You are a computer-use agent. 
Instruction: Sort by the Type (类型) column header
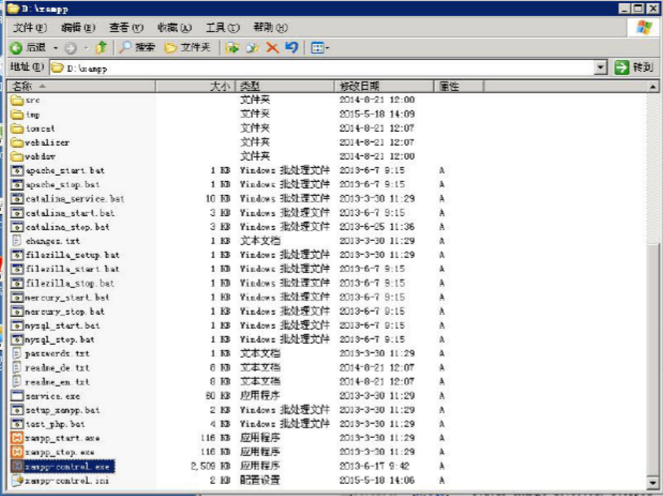pyautogui.click(x=285, y=86)
